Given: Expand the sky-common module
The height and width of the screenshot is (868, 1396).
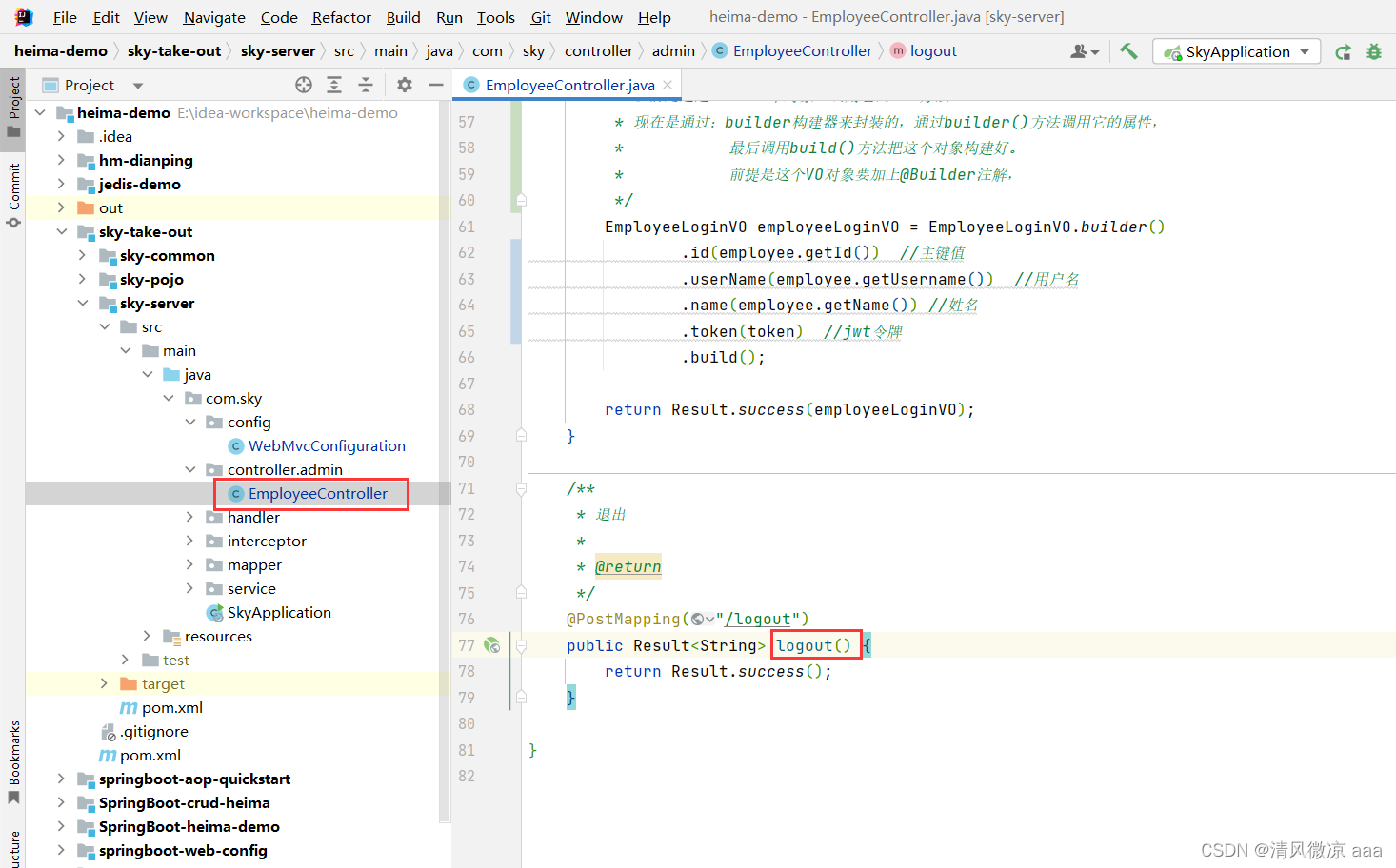Looking at the screenshot, I should pyautogui.click(x=82, y=255).
